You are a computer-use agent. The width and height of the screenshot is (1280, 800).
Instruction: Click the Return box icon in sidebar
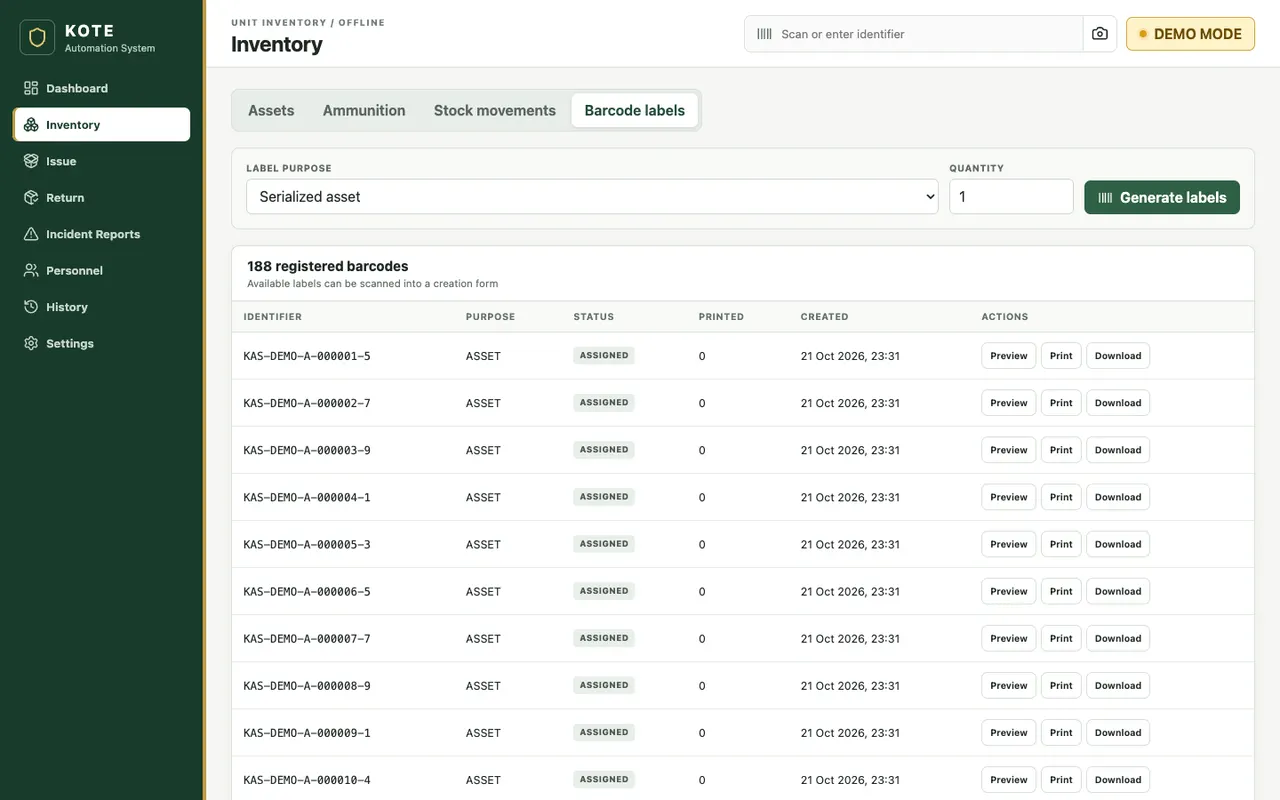pos(31,198)
